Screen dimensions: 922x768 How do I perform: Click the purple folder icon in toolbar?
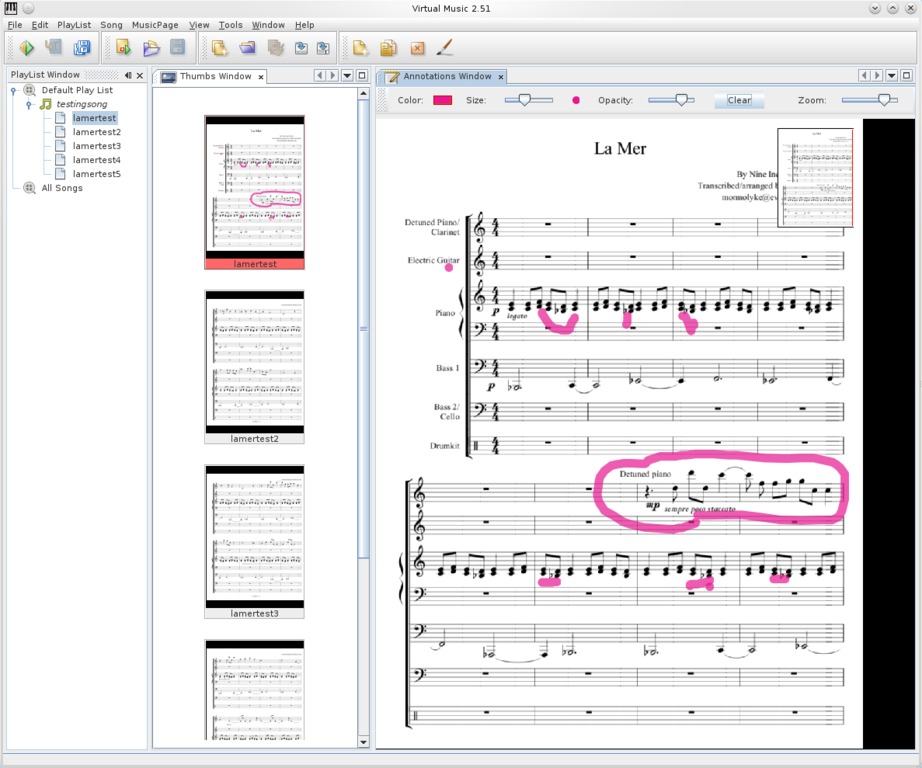click(247, 47)
